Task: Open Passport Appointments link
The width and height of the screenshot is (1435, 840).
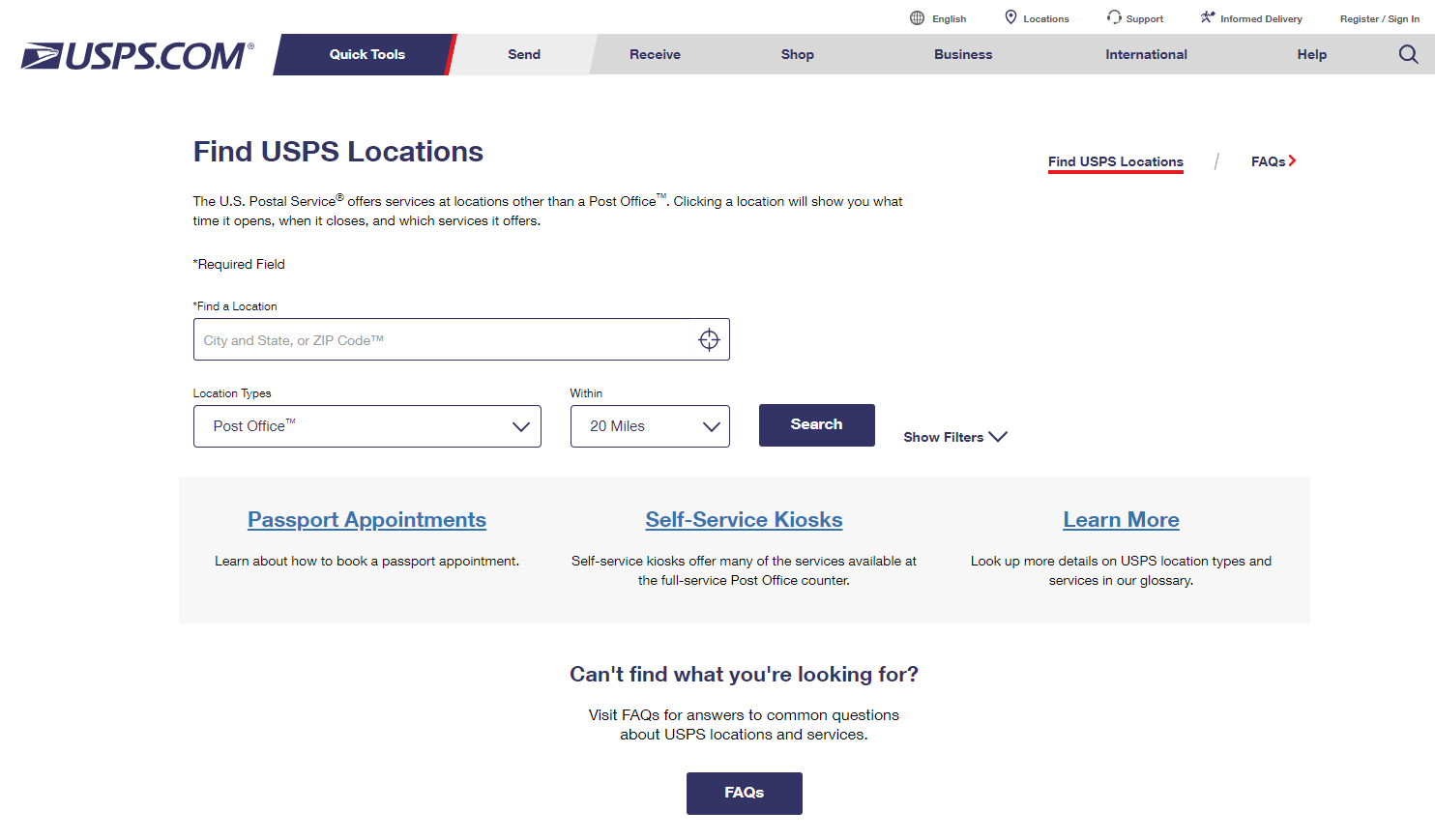Action: [x=366, y=519]
